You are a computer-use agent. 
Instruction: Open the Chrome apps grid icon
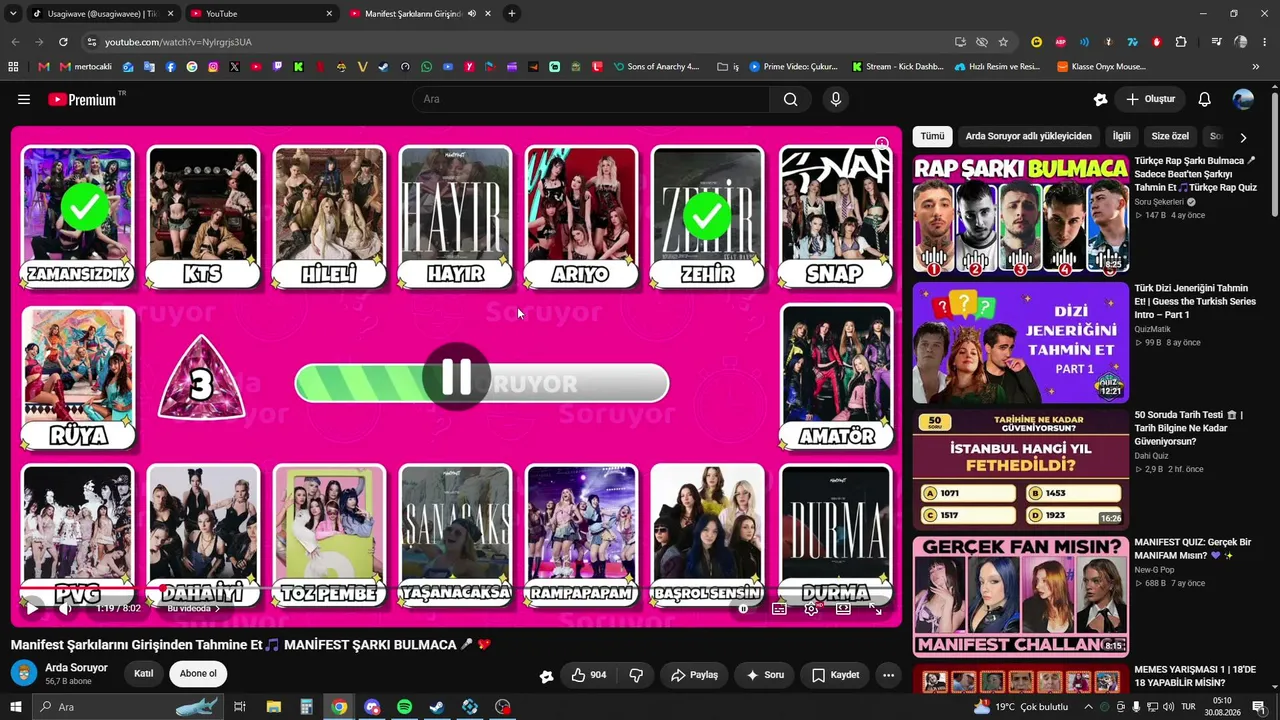click(13, 67)
